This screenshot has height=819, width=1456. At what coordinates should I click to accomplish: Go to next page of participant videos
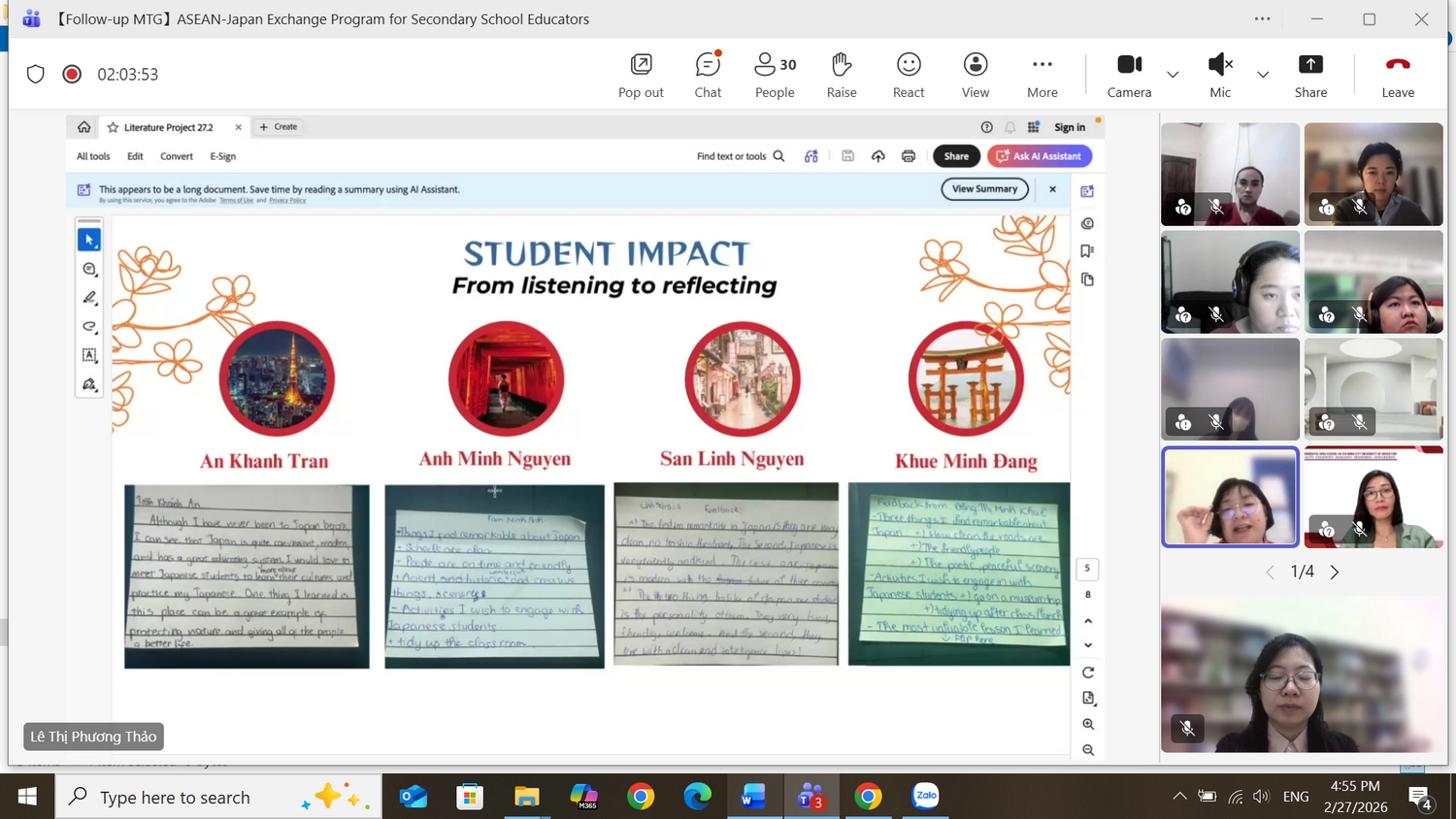(x=1335, y=573)
